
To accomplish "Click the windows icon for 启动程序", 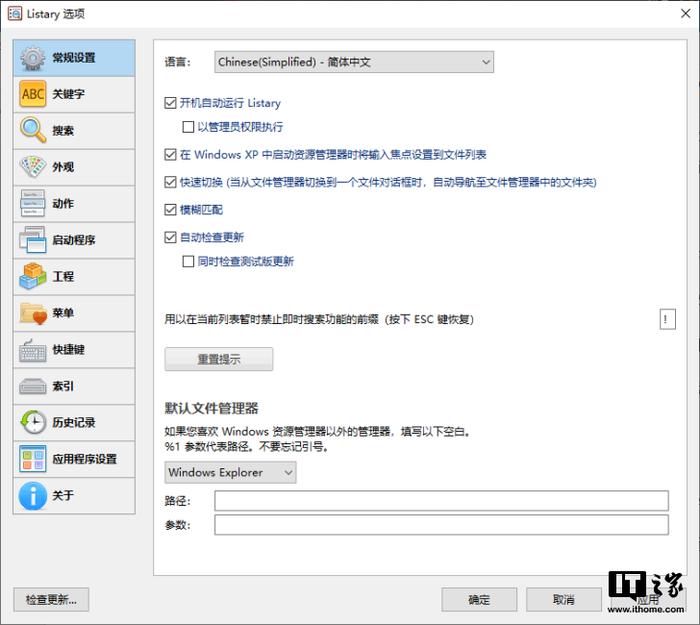I will [33, 240].
